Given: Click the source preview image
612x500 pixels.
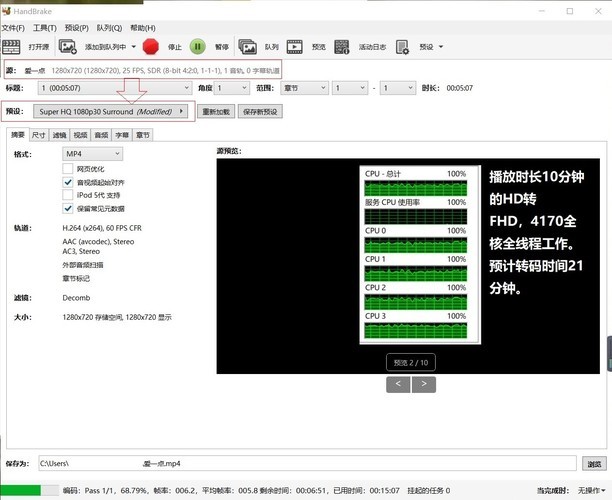Looking at the screenshot, I should (408, 266).
